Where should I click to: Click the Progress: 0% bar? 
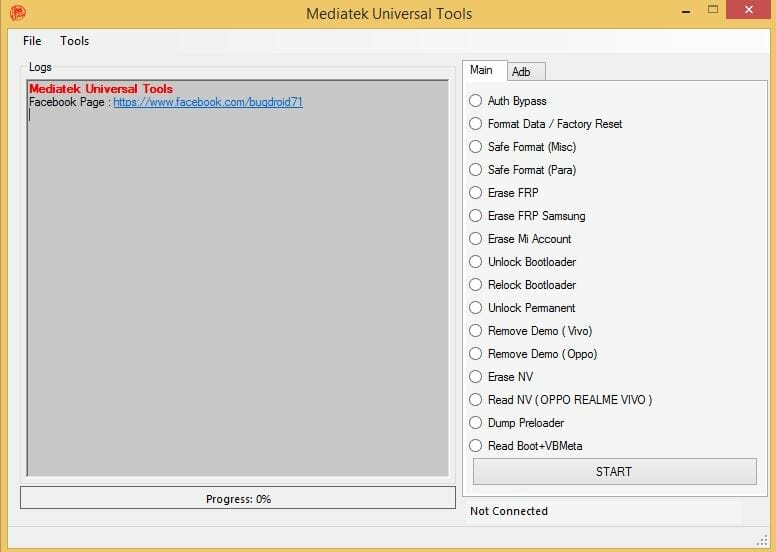(x=238, y=498)
